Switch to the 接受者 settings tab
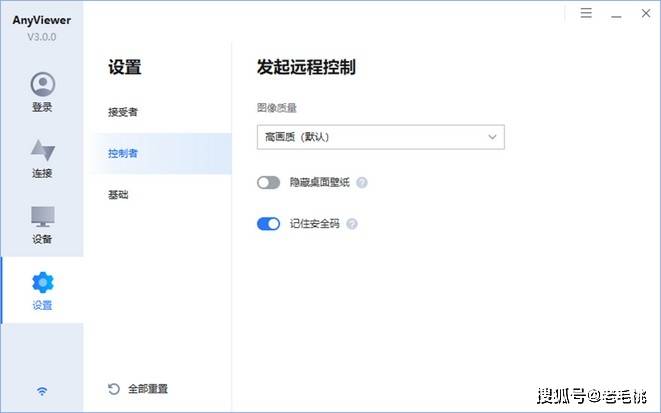Image resolution: width=661 pixels, height=413 pixels. 123,112
